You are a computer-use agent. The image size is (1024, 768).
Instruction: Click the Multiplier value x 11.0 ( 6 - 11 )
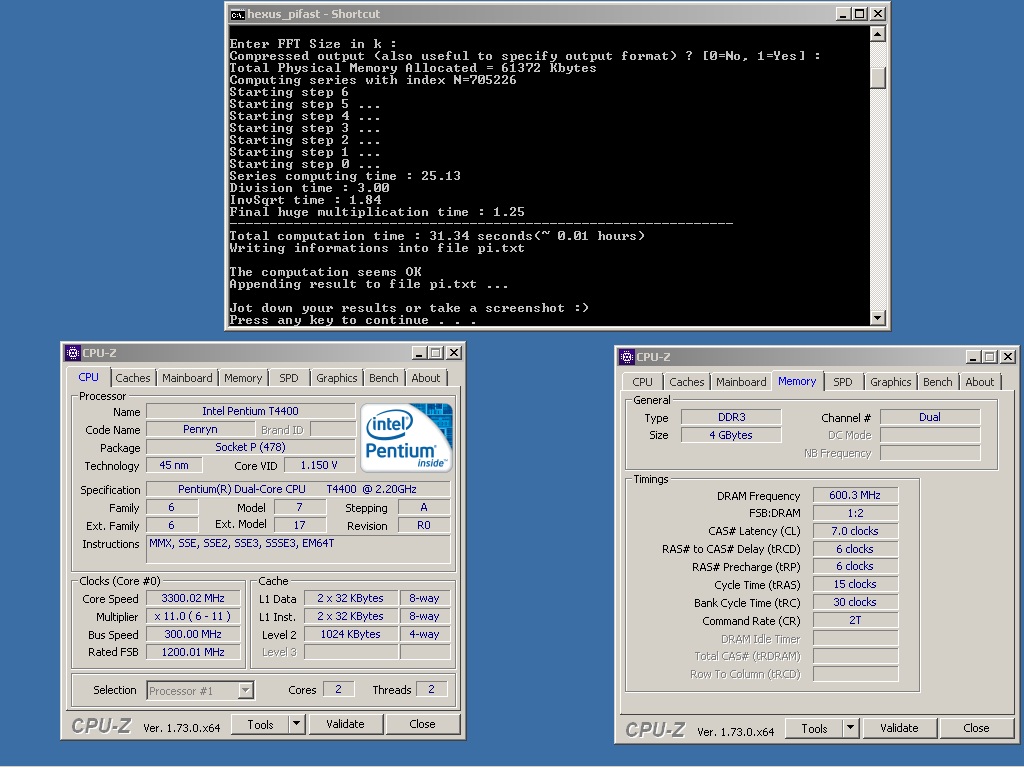pyautogui.click(x=193, y=616)
